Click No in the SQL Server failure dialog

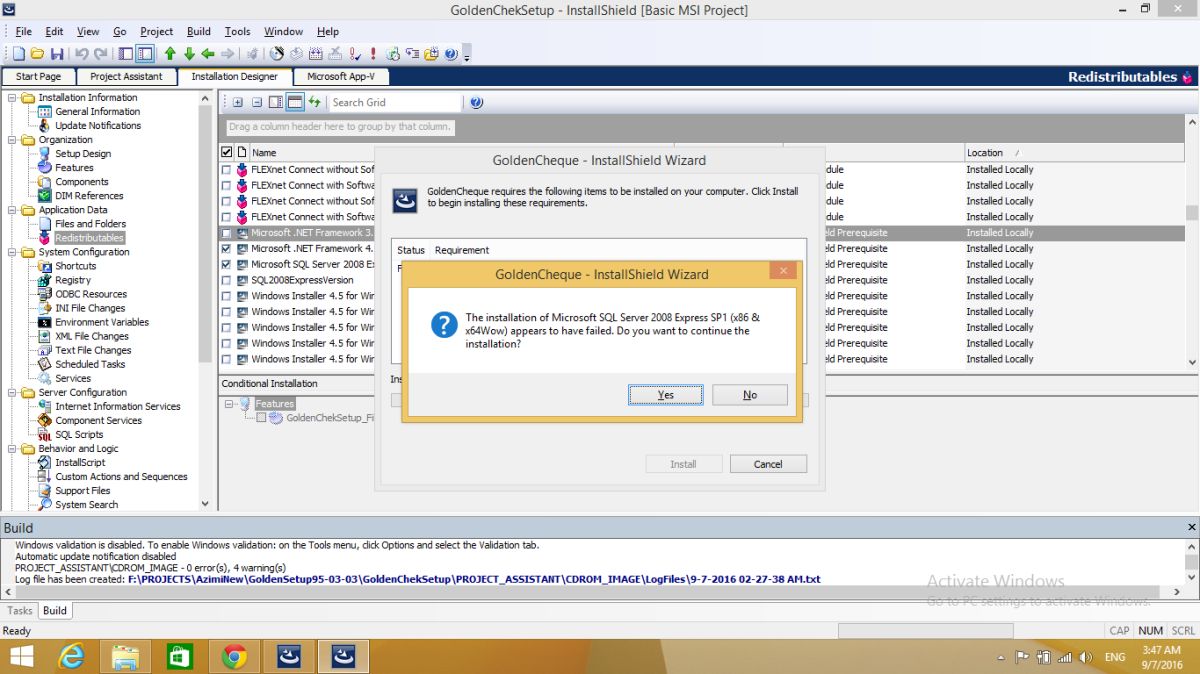pyautogui.click(x=750, y=395)
